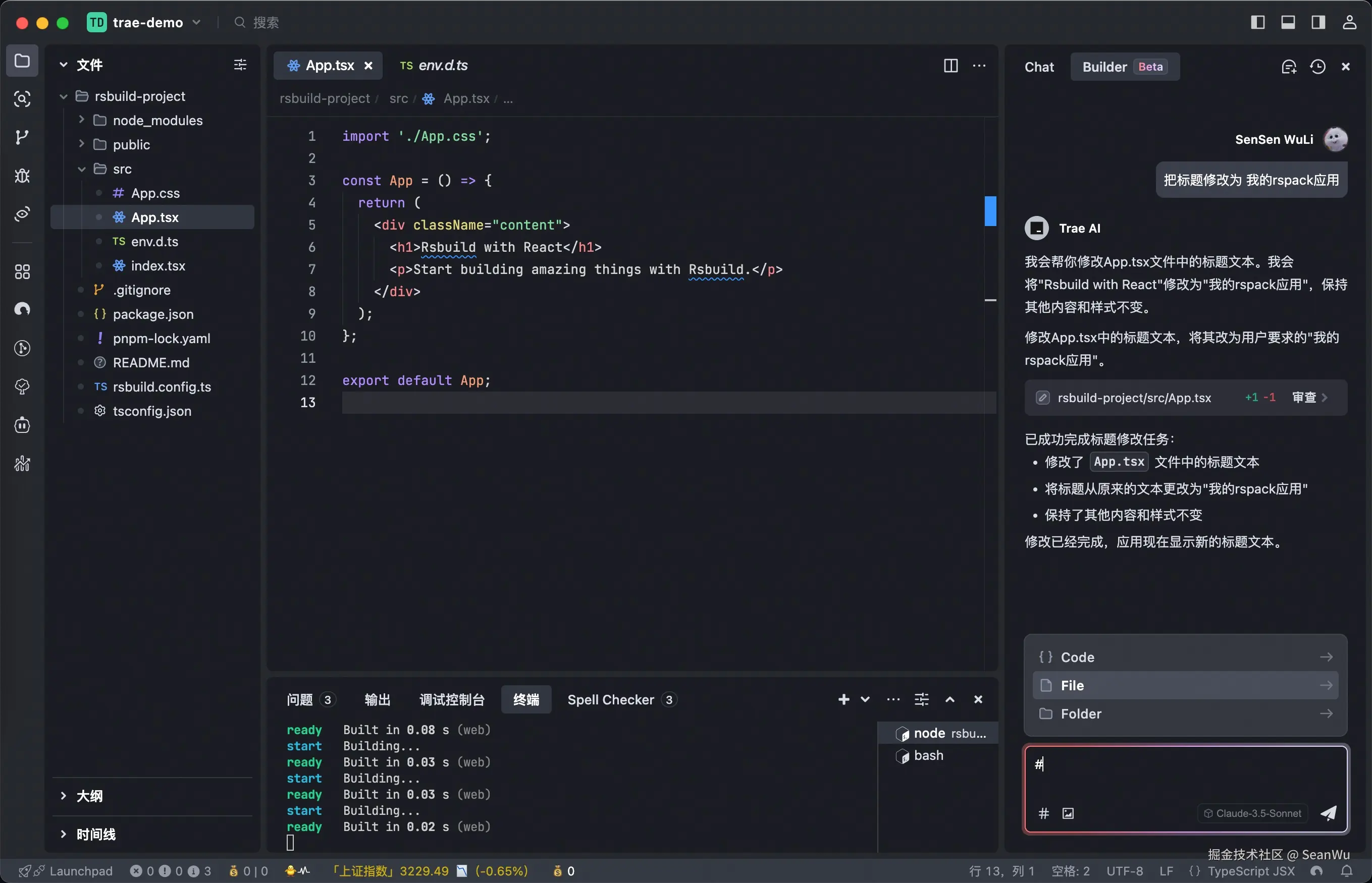Send the message with paper plane icon

(x=1329, y=813)
